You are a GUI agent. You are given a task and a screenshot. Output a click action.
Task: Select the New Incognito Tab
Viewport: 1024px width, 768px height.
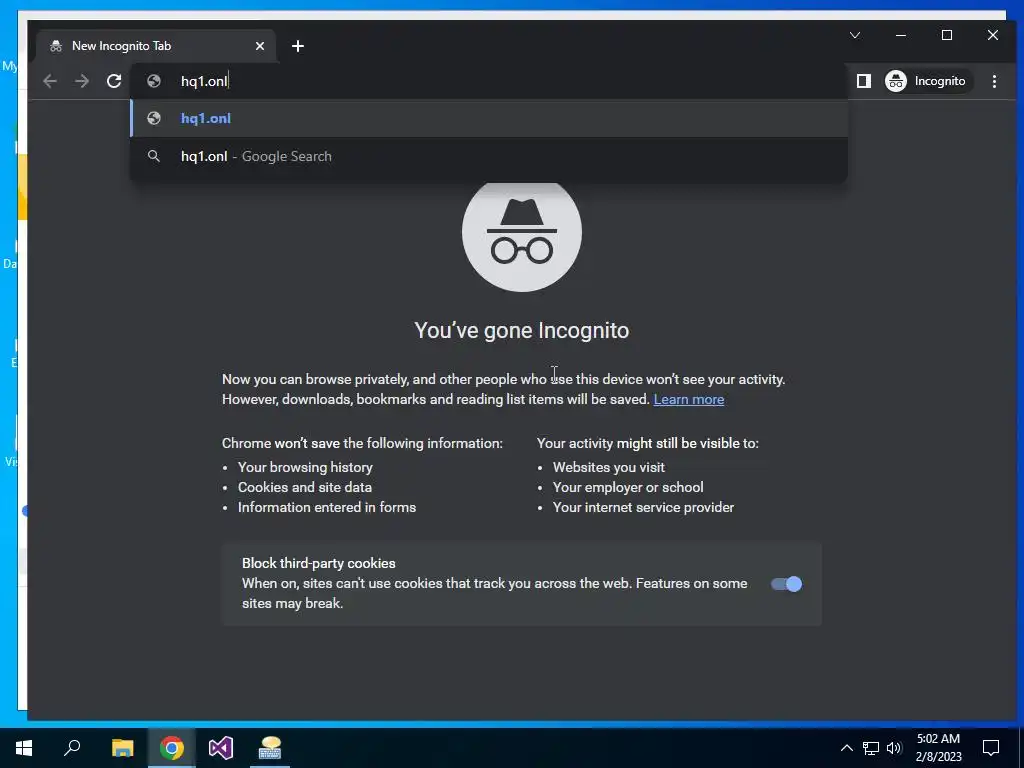pyautogui.click(x=157, y=46)
